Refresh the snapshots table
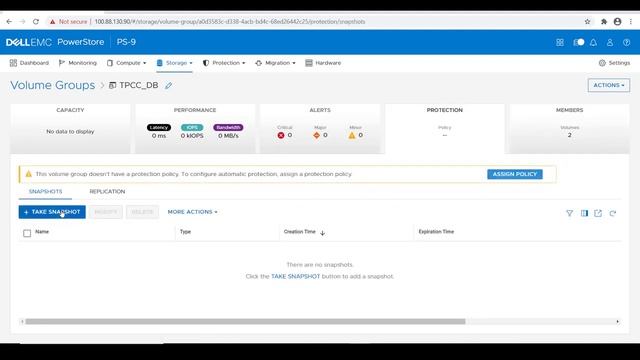 (x=613, y=213)
